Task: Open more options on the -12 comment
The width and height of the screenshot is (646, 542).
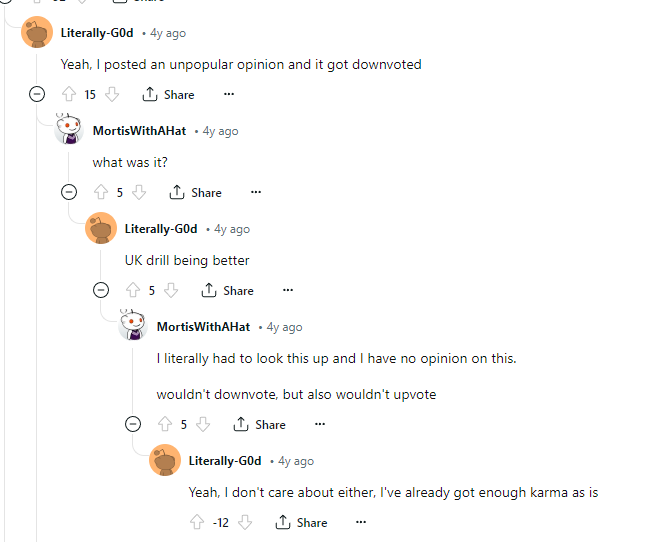Action: coord(361,522)
